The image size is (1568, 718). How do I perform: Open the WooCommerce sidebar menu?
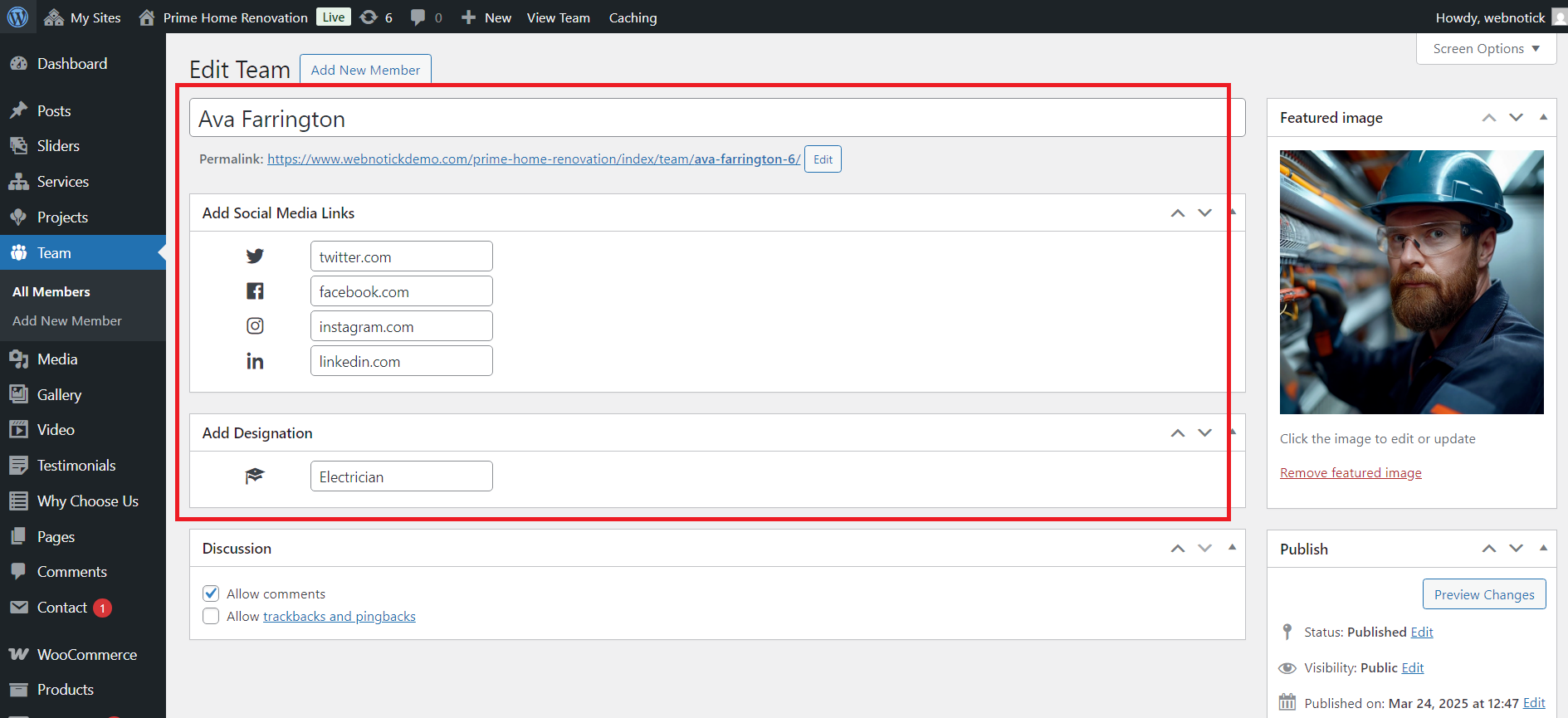pyautogui.click(x=86, y=655)
